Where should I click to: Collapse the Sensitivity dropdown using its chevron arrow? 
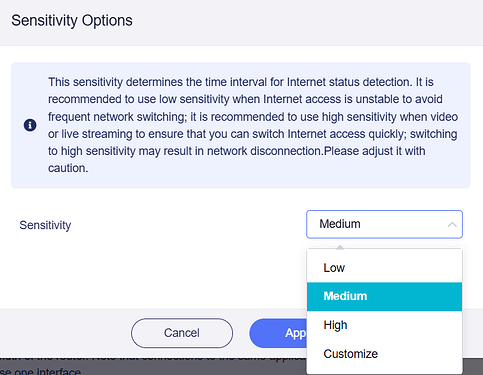coord(452,224)
